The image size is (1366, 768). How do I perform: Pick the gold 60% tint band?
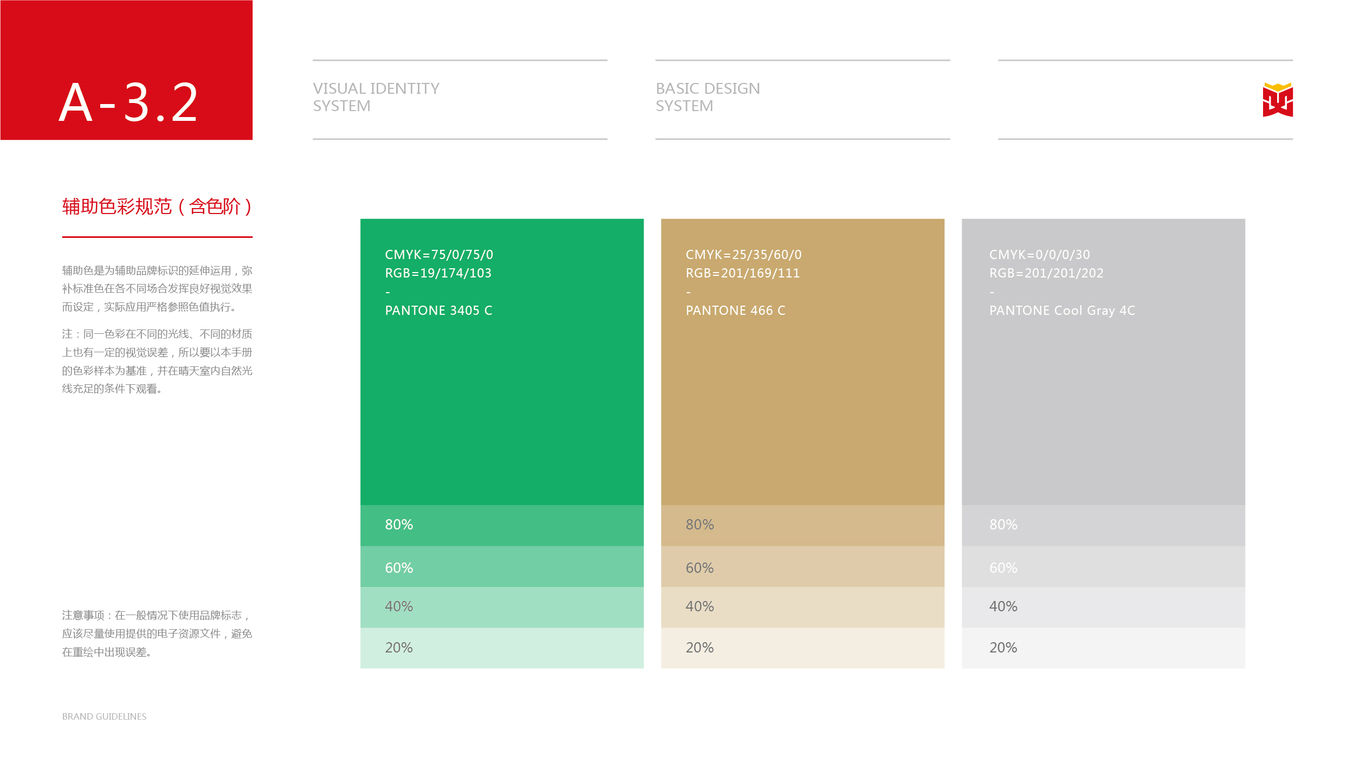pyautogui.click(x=802, y=566)
